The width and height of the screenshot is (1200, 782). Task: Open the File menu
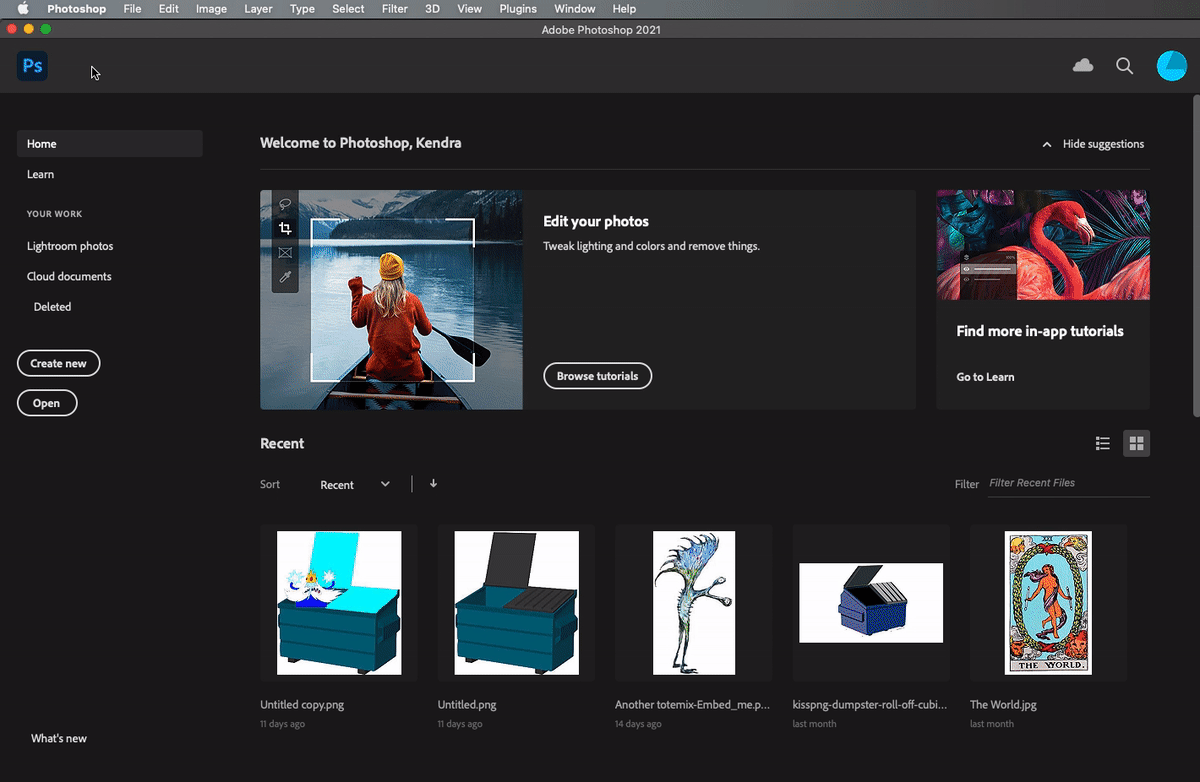point(132,9)
